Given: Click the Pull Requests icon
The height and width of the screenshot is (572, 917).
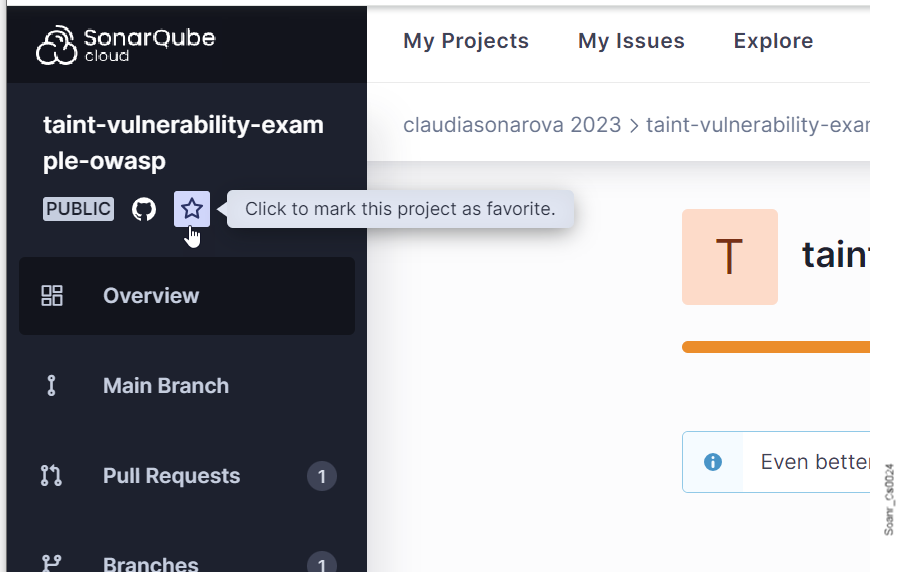Looking at the screenshot, I should click(51, 475).
